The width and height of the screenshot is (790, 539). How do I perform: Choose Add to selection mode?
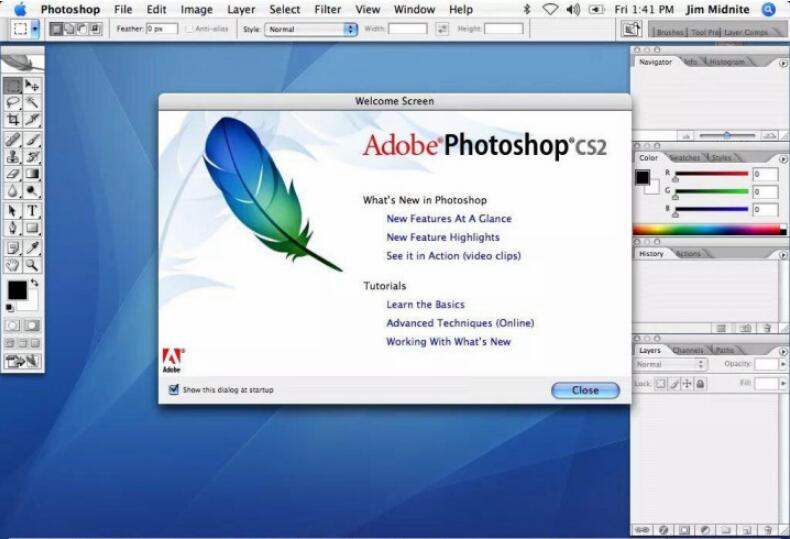(x=69, y=29)
